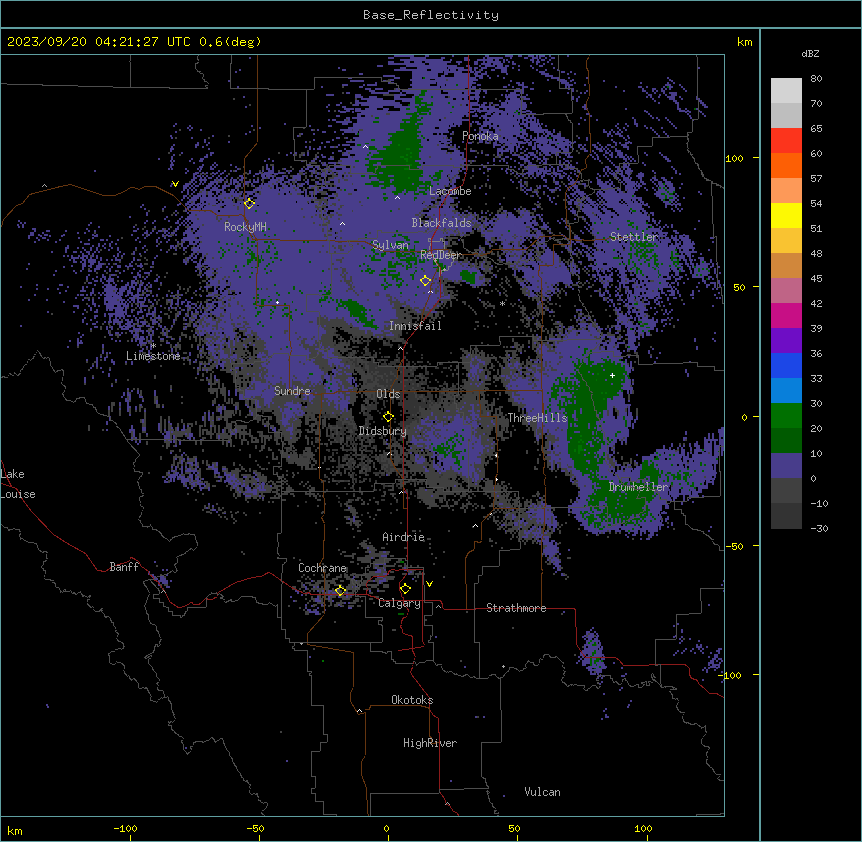862x842 pixels.
Task: Click the km label at bottom-left corner
Action: tap(15, 831)
